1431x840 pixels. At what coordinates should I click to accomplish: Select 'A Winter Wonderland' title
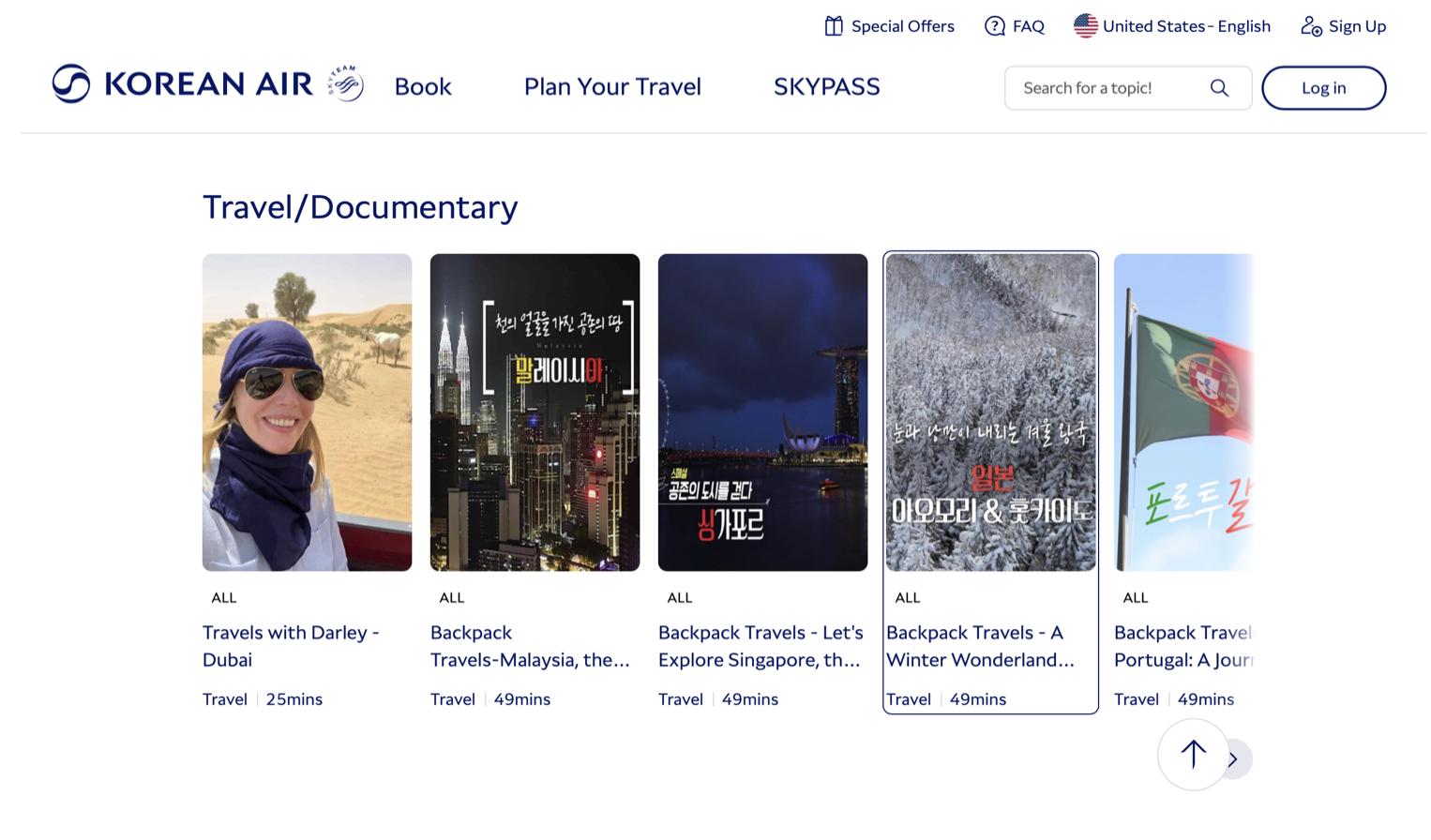pyautogui.click(x=980, y=646)
